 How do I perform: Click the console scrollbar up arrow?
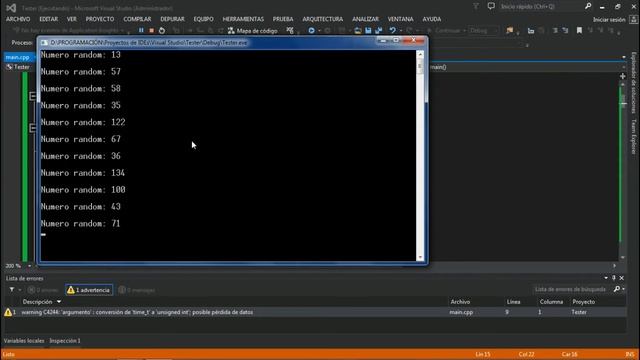pos(420,54)
